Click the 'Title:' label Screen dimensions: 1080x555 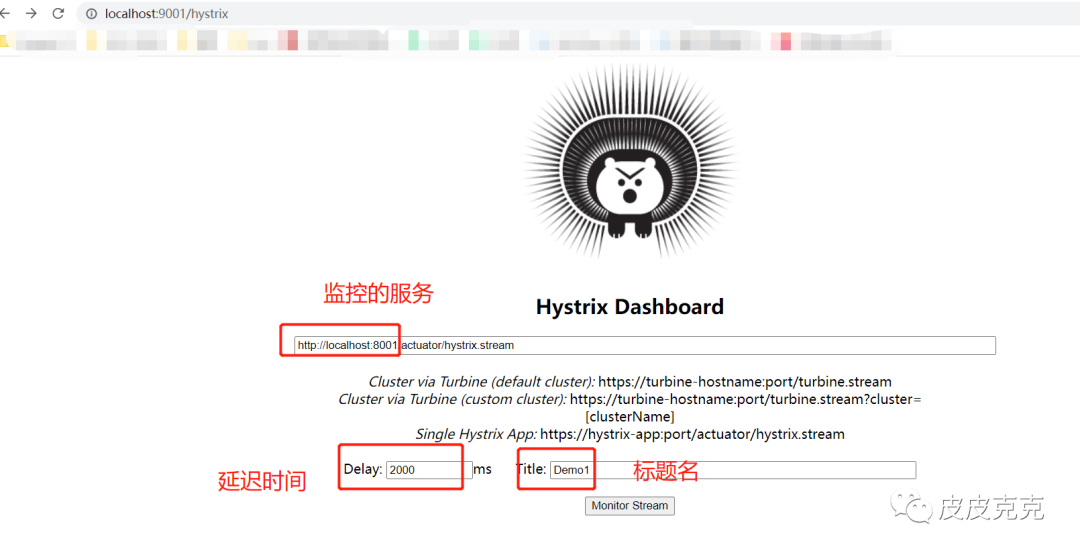[x=530, y=469]
